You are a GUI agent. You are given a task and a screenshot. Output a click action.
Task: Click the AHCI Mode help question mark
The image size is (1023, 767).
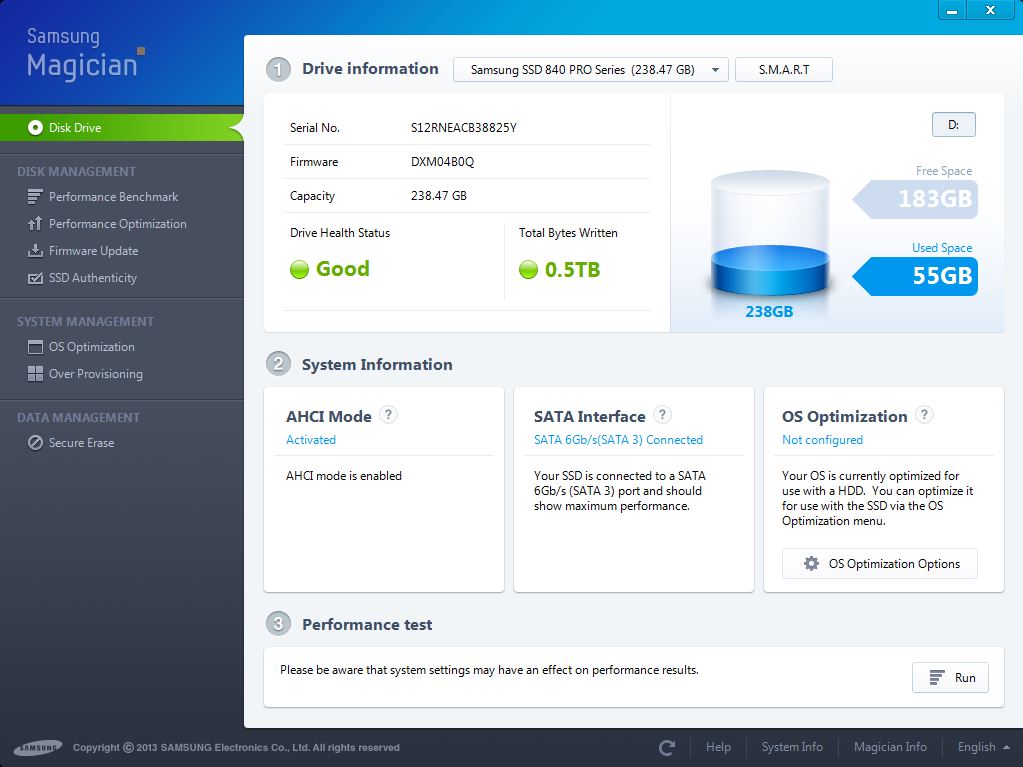pos(388,415)
